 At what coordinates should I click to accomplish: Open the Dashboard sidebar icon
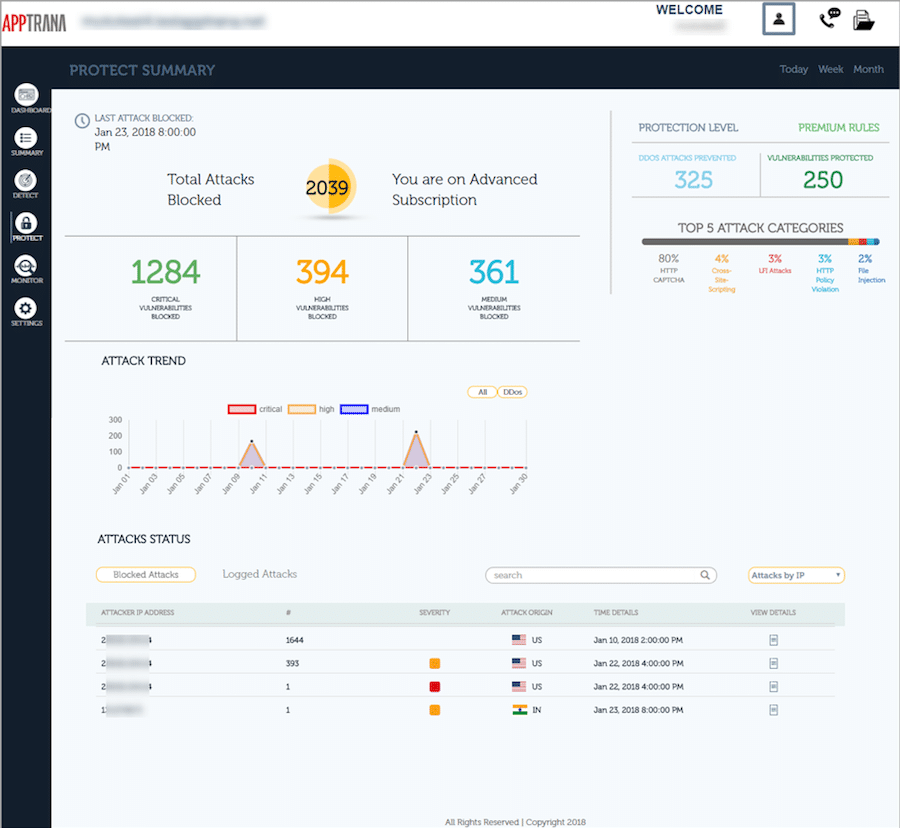coord(27,94)
